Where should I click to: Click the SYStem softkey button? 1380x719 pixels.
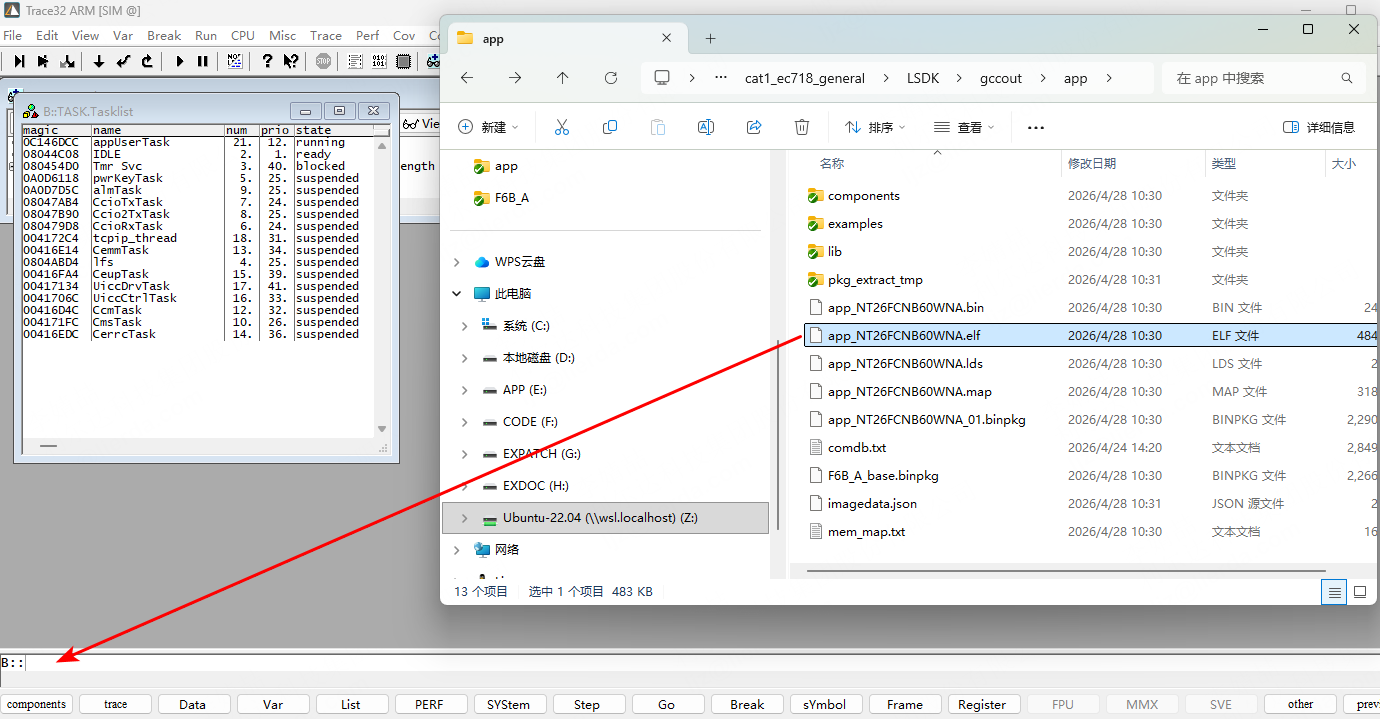click(509, 704)
